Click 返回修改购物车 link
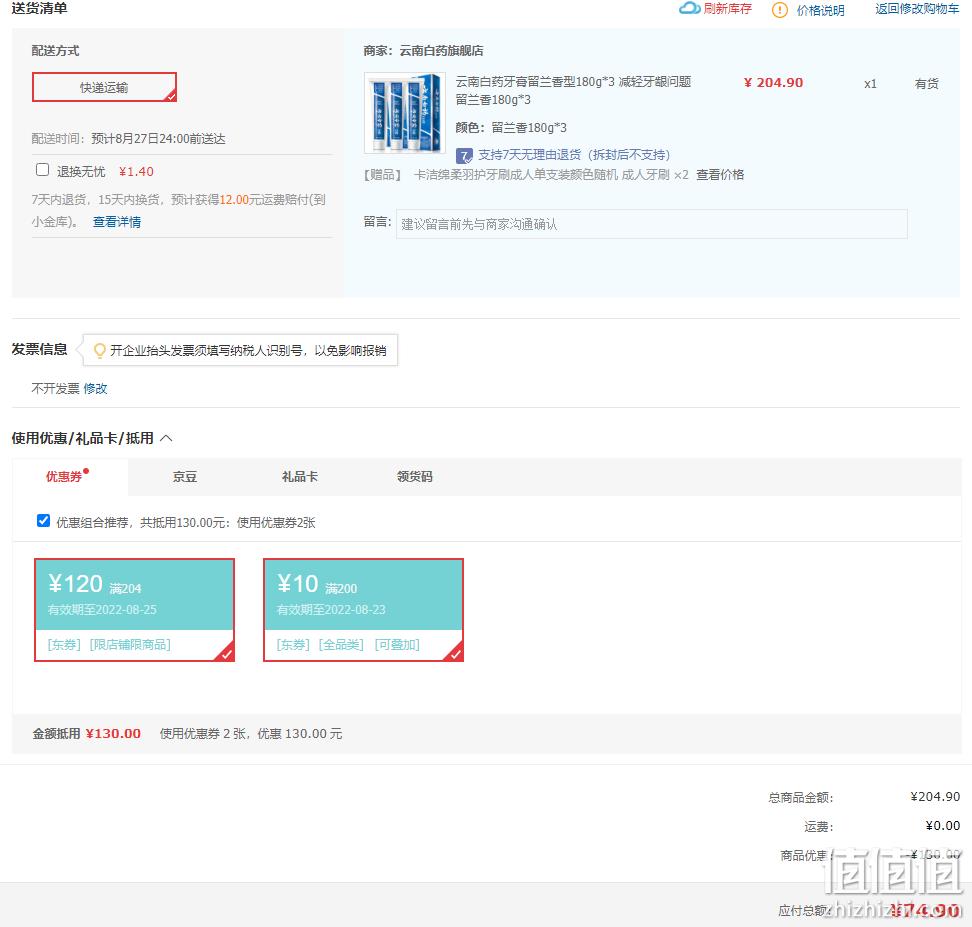972x927 pixels. tap(917, 9)
